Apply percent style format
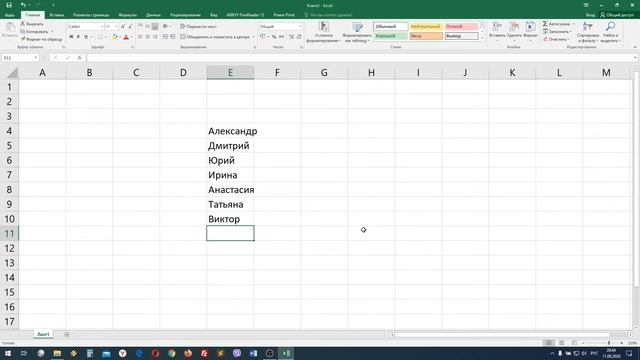This screenshot has height=360, width=640. click(274, 37)
